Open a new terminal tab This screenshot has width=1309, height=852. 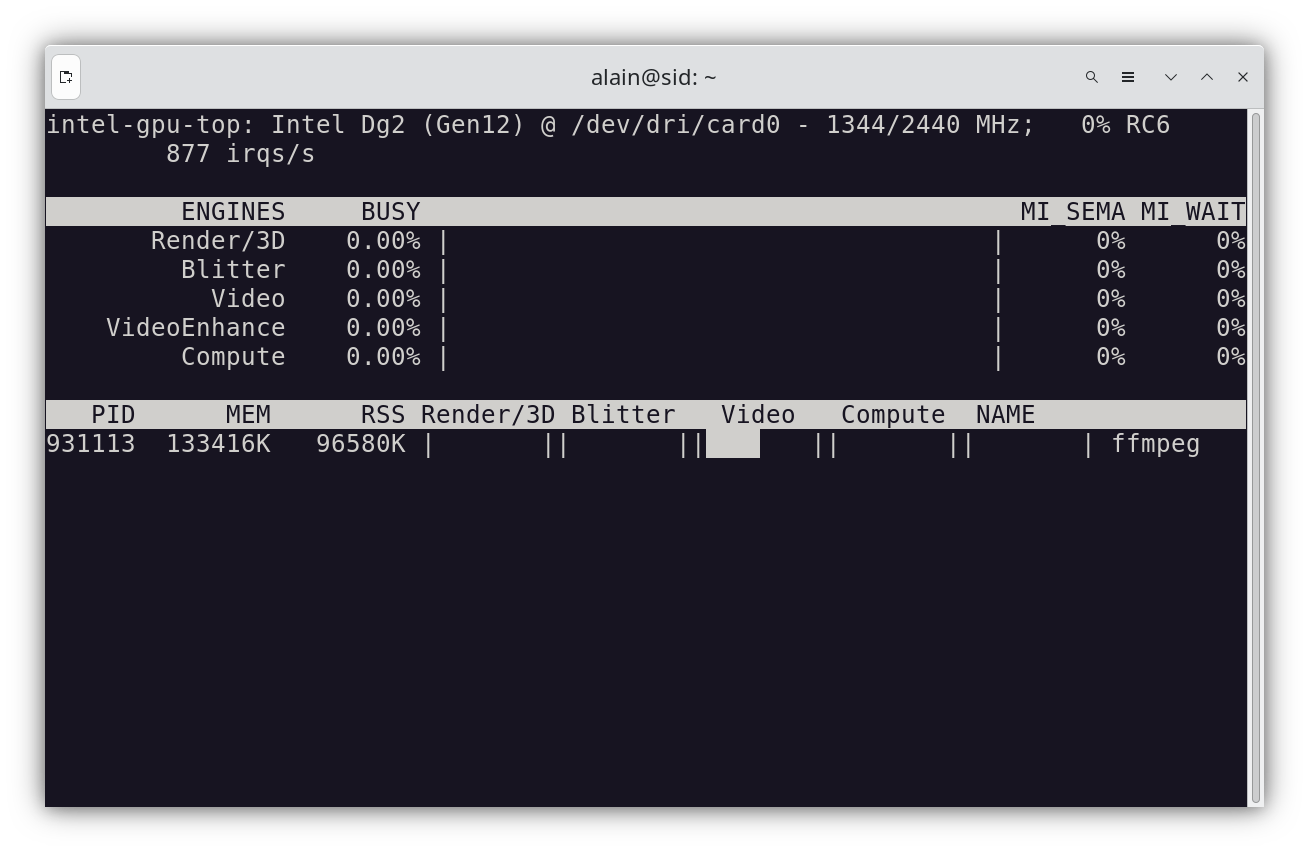(x=66, y=77)
